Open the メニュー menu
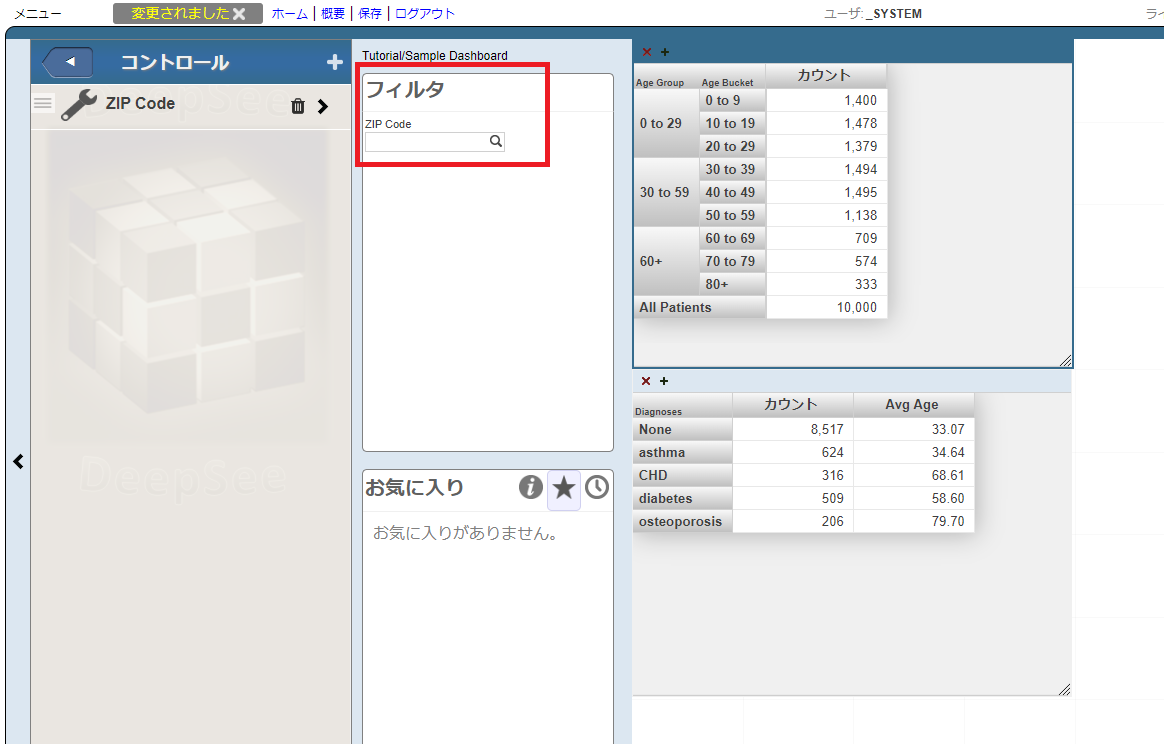Viewport: 1164px width, 744px height. click(37, 14)
